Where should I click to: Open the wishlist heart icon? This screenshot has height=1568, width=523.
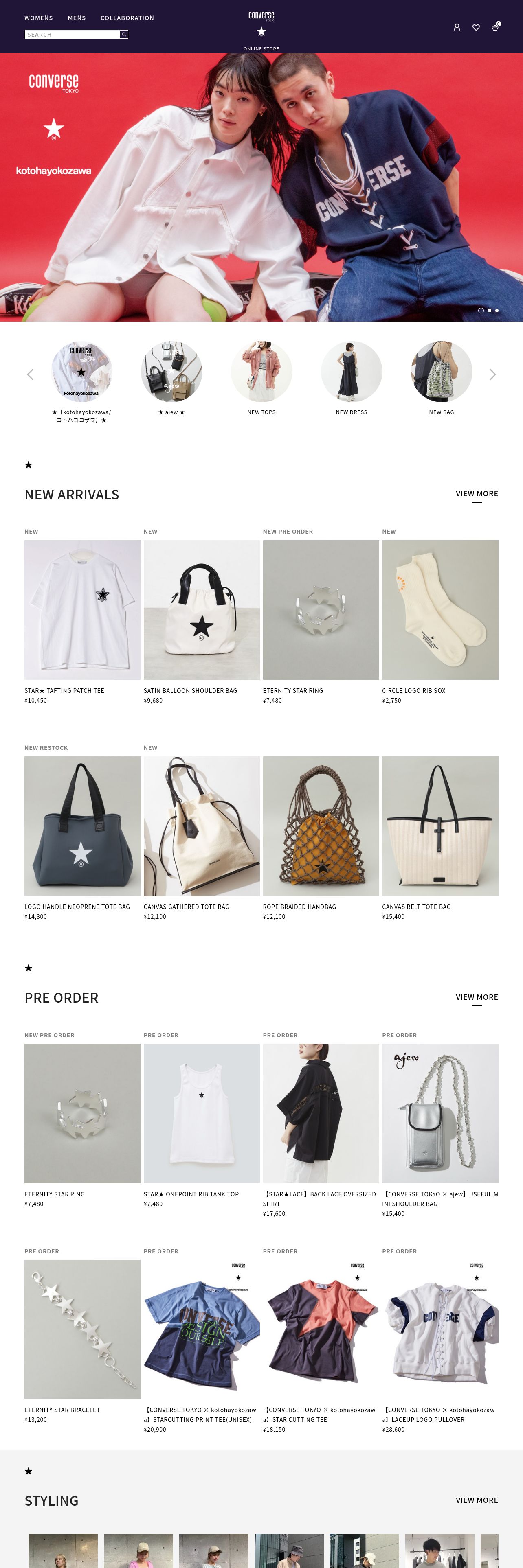(476, 27)
